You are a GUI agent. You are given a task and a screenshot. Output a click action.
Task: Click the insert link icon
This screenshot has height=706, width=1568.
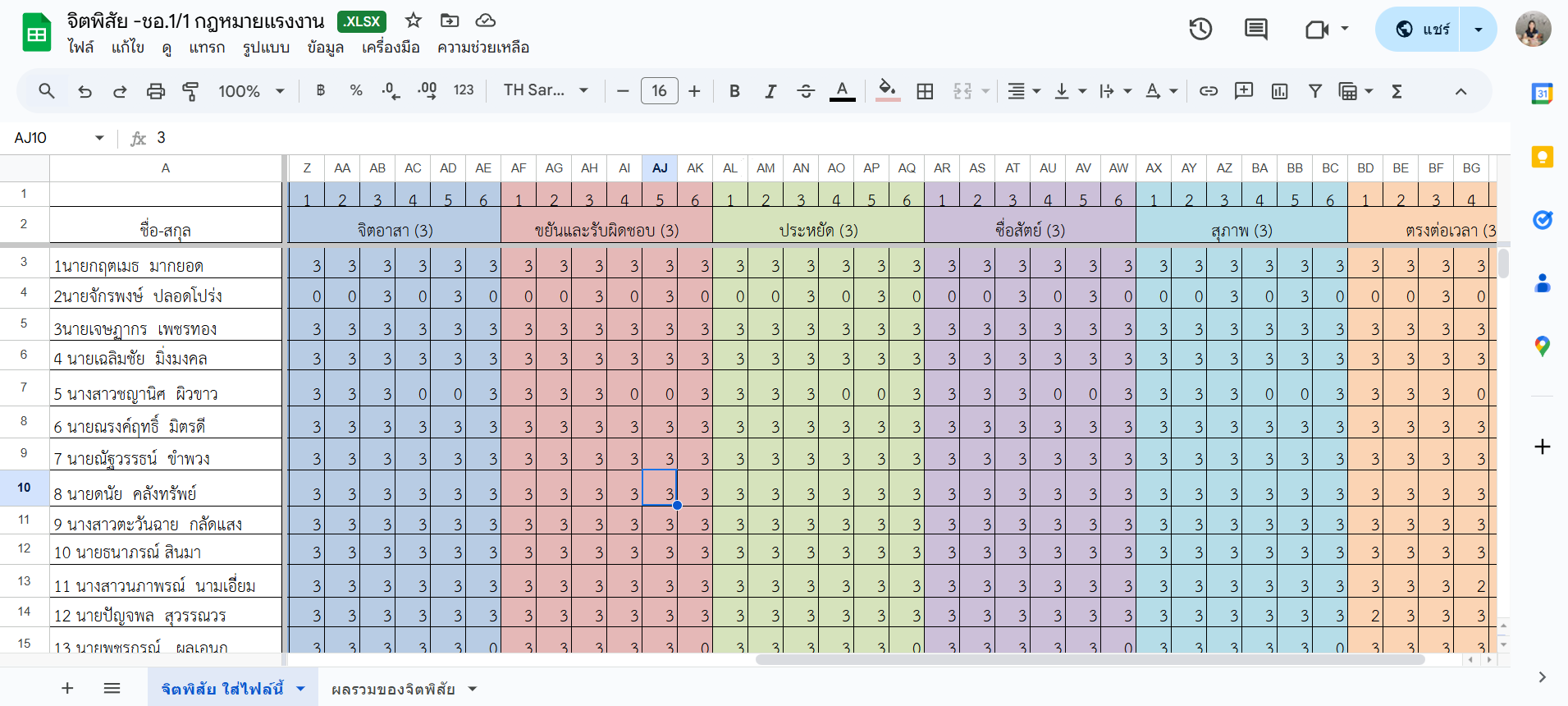pos(1208,91)
